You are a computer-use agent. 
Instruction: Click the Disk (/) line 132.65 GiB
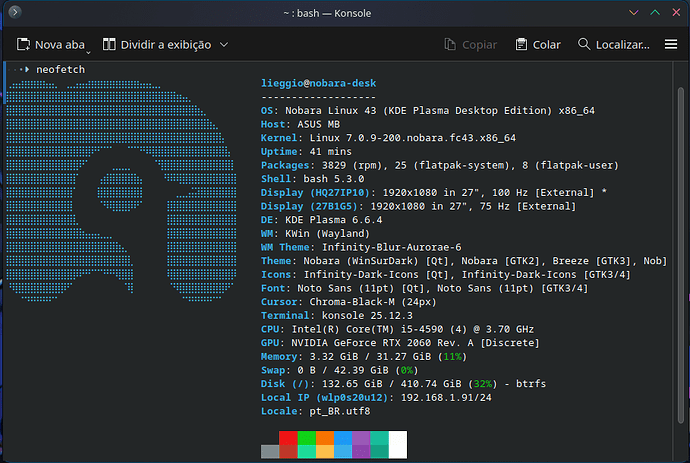click(x=404, y=383)
